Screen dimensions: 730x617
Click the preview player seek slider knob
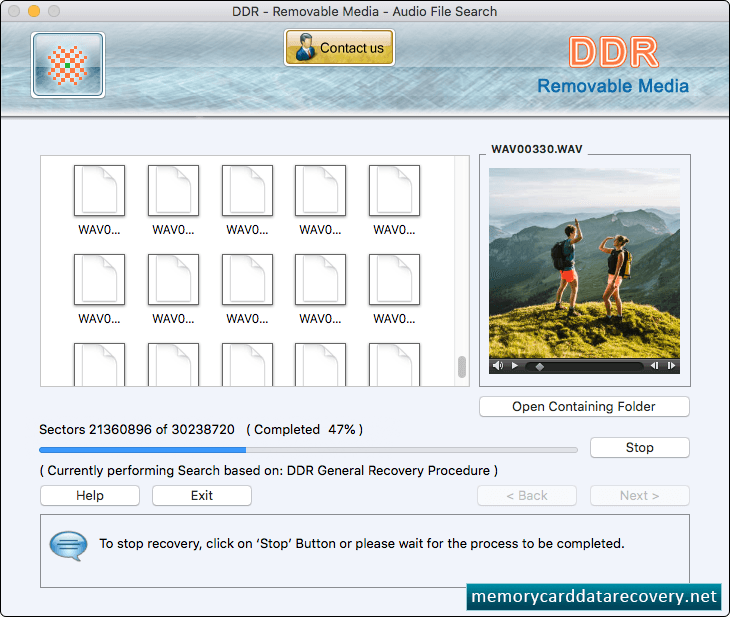(x=540, y=366)
